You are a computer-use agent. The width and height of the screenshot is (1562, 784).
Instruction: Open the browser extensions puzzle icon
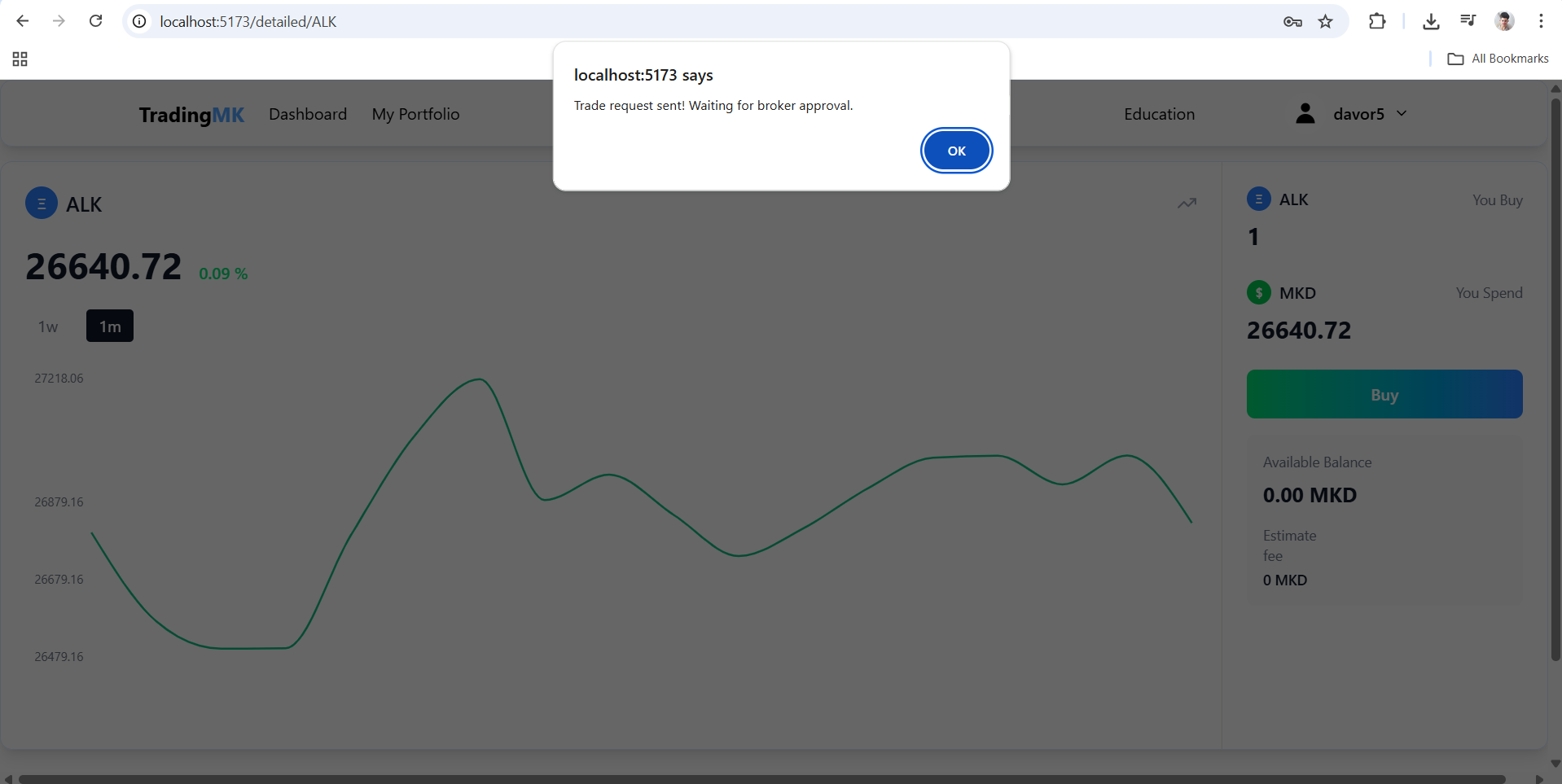coord(1377,22)
